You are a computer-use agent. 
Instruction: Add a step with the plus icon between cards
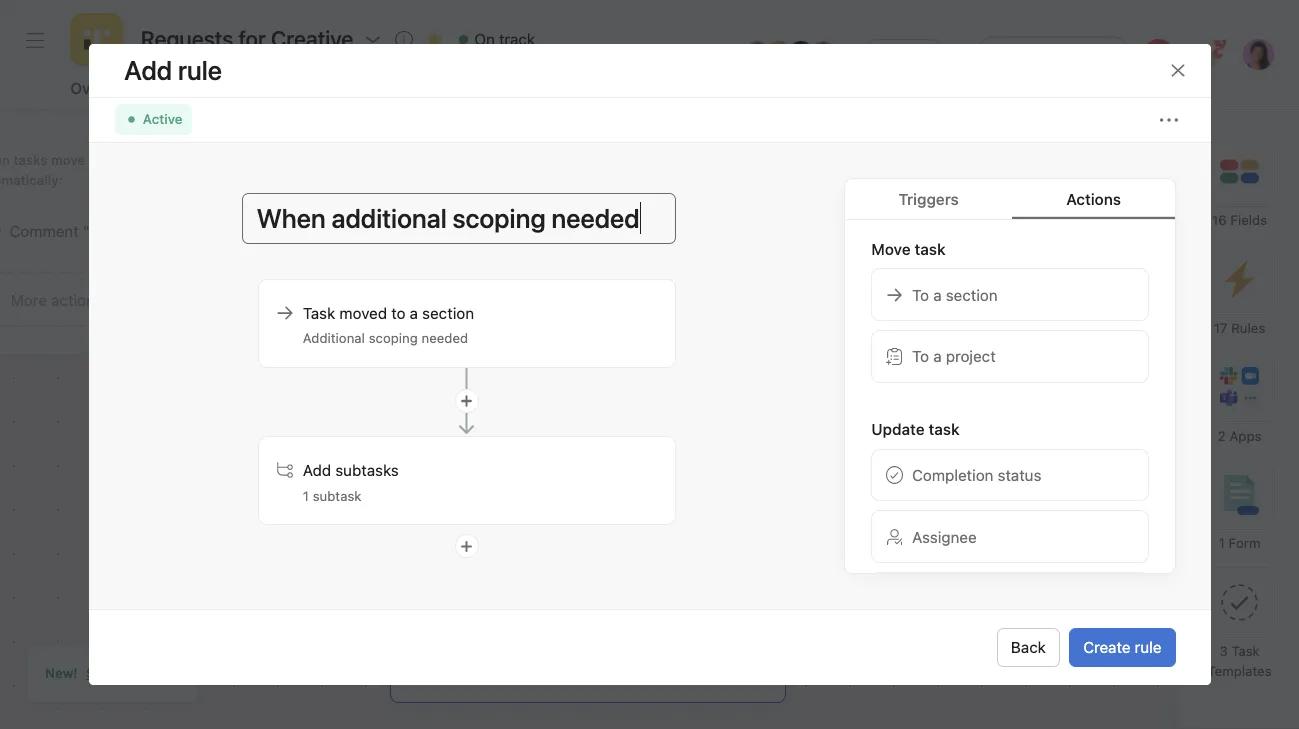click(466, 400)
